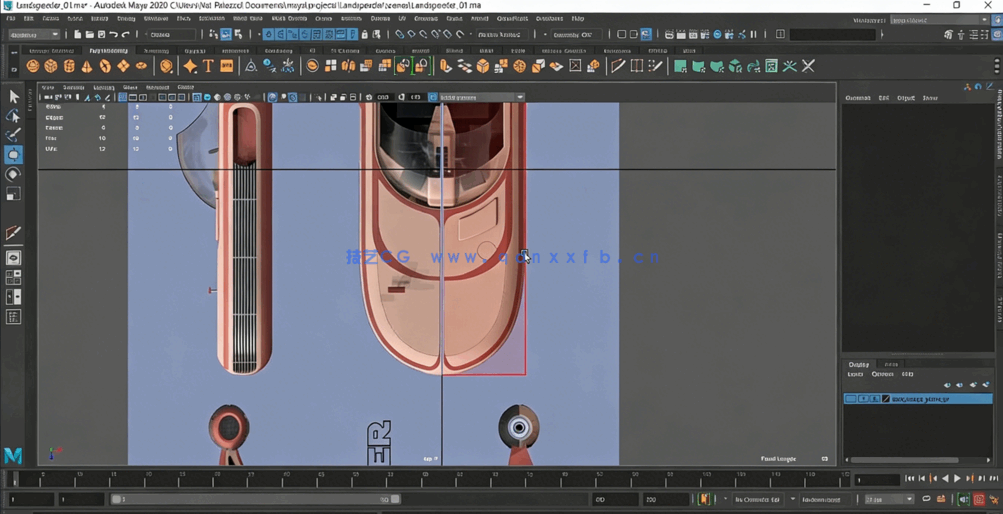Click the polygon cone shelf icon
Image resolution: width=1003 pixels, height=514 pixels.
[x=87, y=66]
